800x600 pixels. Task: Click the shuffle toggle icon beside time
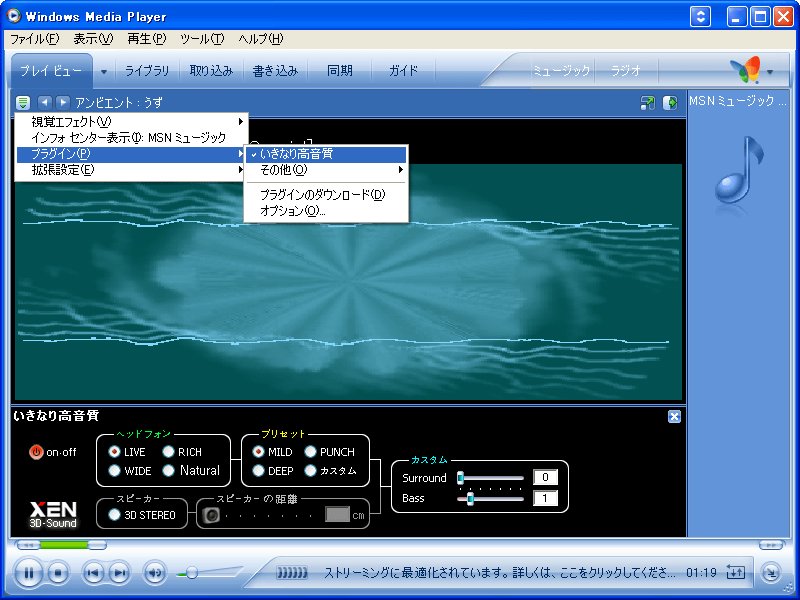735,572
